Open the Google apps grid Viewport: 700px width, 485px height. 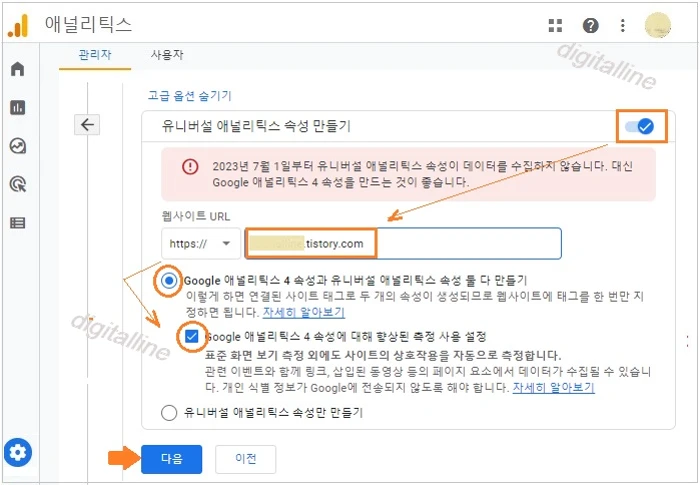pyautogui.click(x=555, y=26)
